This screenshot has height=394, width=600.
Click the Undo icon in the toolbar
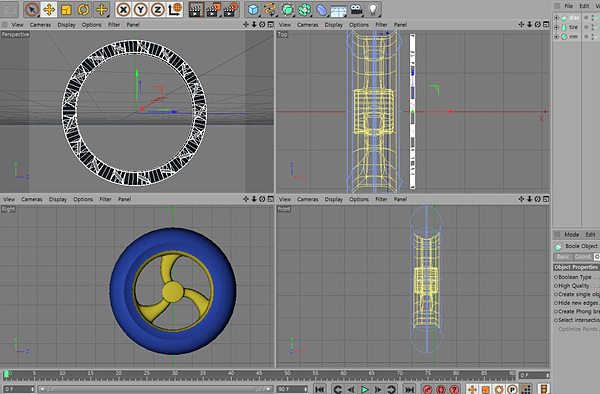[x=9, y=9]
